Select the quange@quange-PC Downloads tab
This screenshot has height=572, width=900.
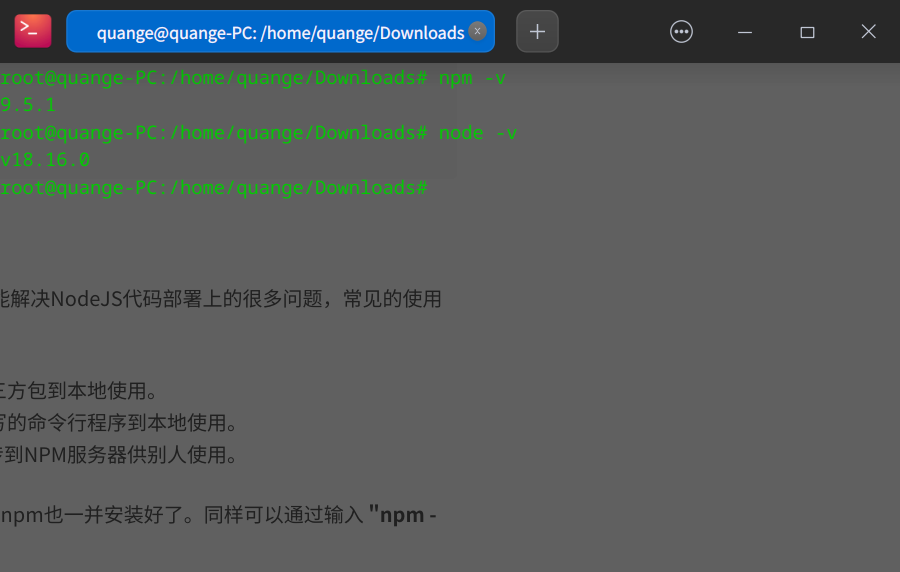coord(280,32)
